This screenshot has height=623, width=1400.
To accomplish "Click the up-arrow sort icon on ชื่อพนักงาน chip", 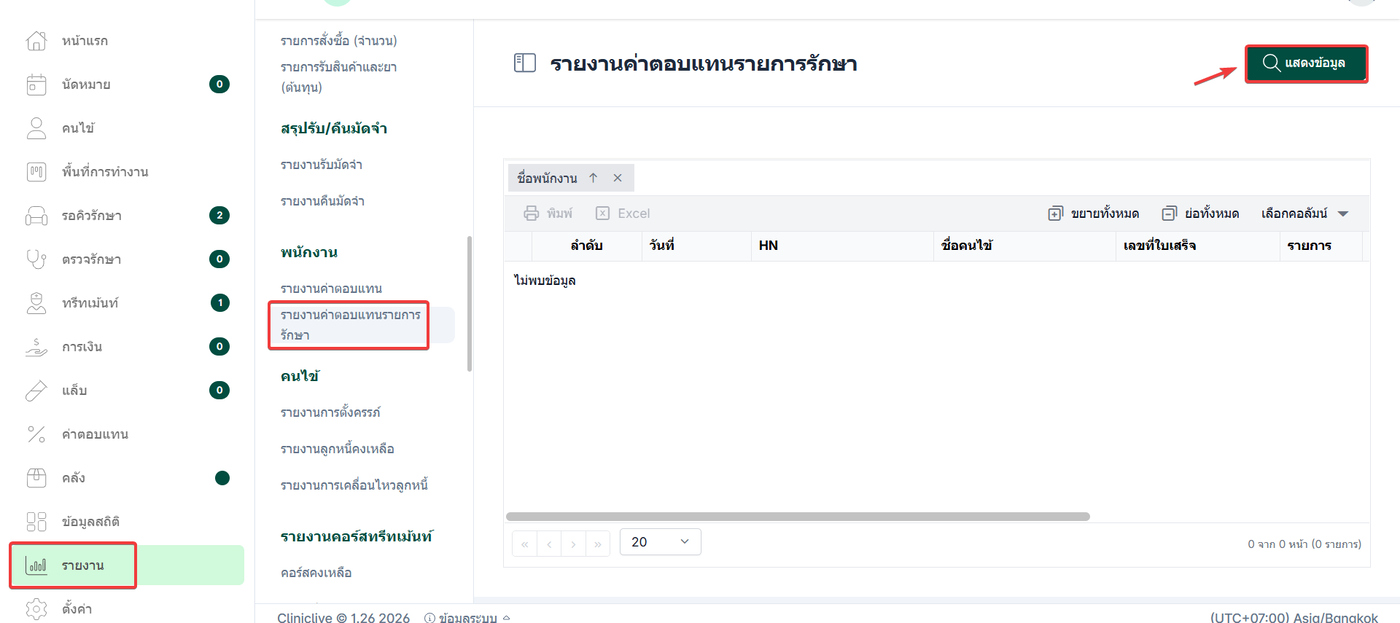I will click(593, 178).
